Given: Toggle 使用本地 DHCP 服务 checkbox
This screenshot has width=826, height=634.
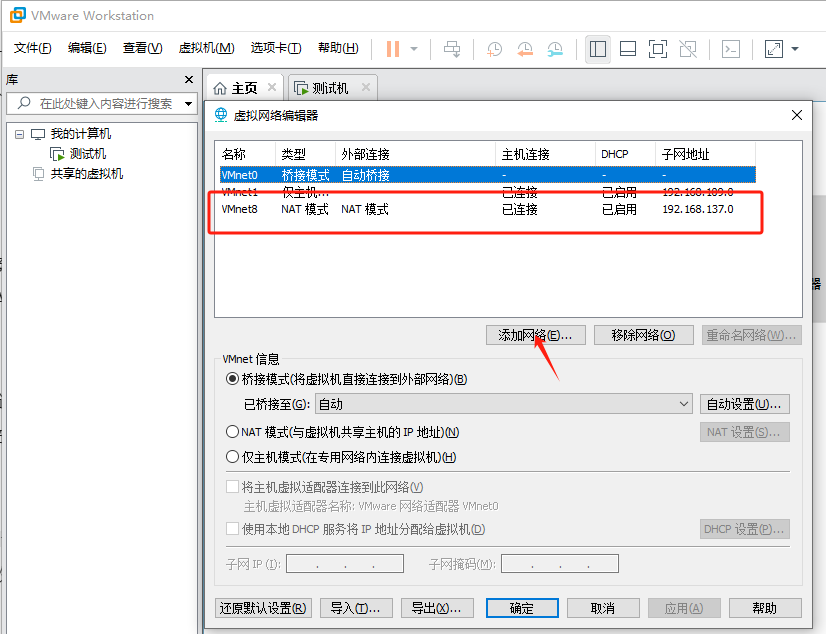Looking at the screenshot, I should [x=232, y=528].
